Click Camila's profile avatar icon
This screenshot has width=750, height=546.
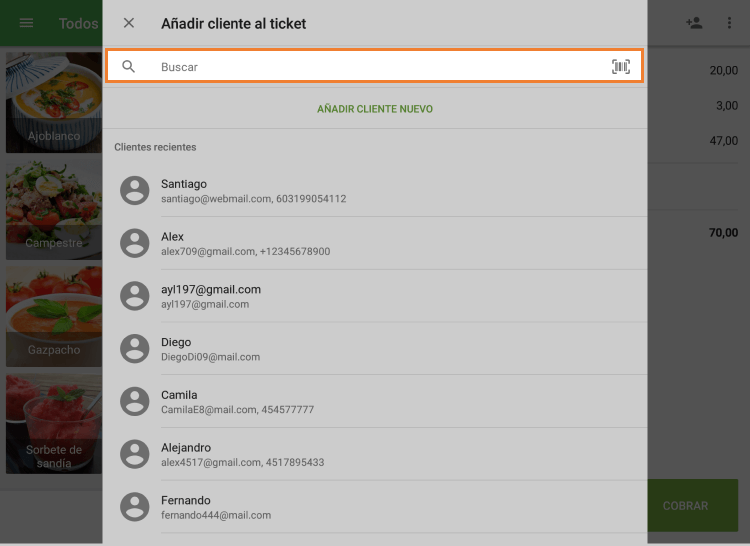[x=135, y=401]
